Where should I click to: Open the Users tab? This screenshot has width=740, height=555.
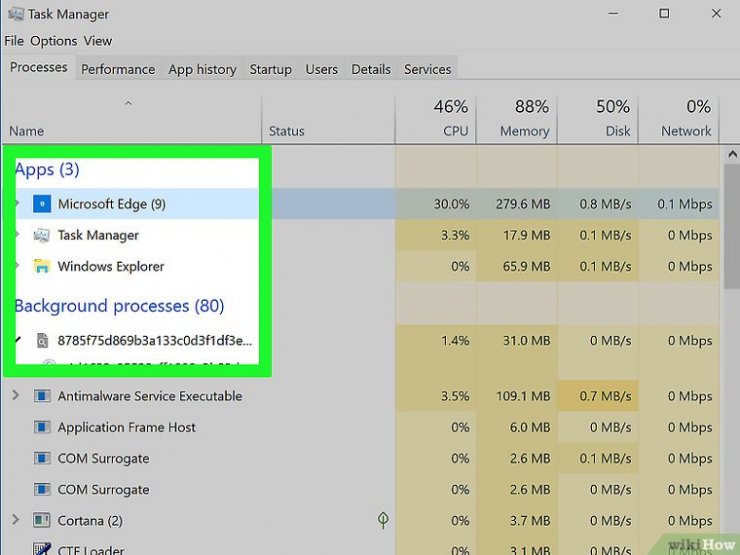pyautogui.click(x=321, y=69)
